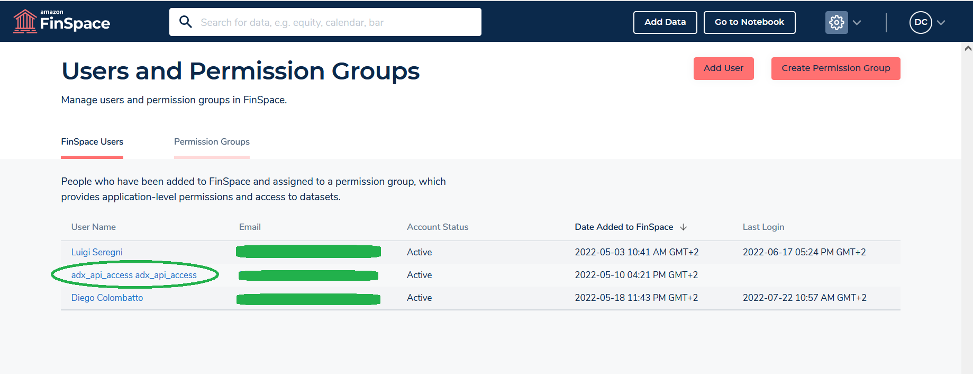
Task: Click the Add User button
Action: (x=724, y=68)
